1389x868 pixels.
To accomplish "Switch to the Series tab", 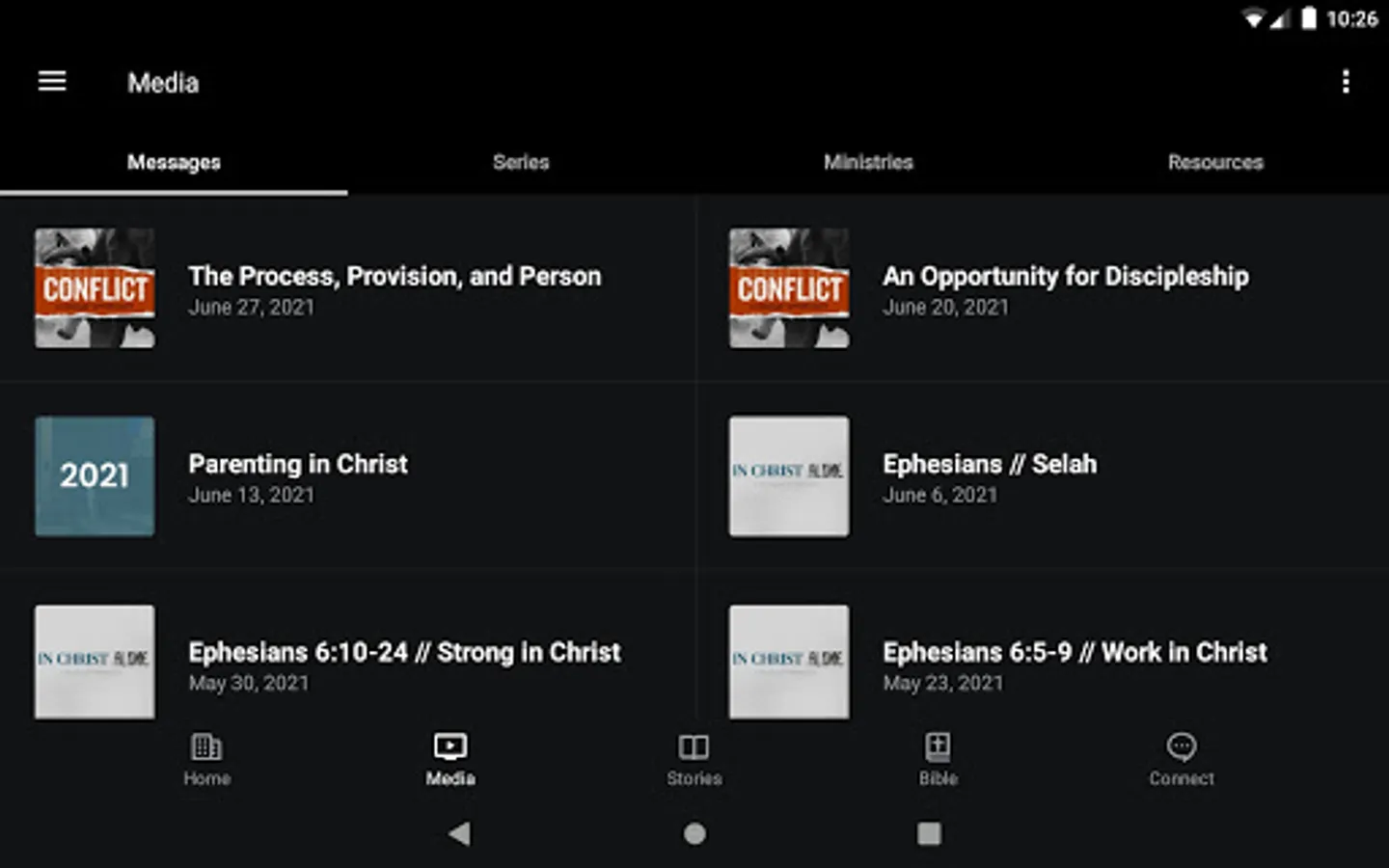I will [521, 162].
